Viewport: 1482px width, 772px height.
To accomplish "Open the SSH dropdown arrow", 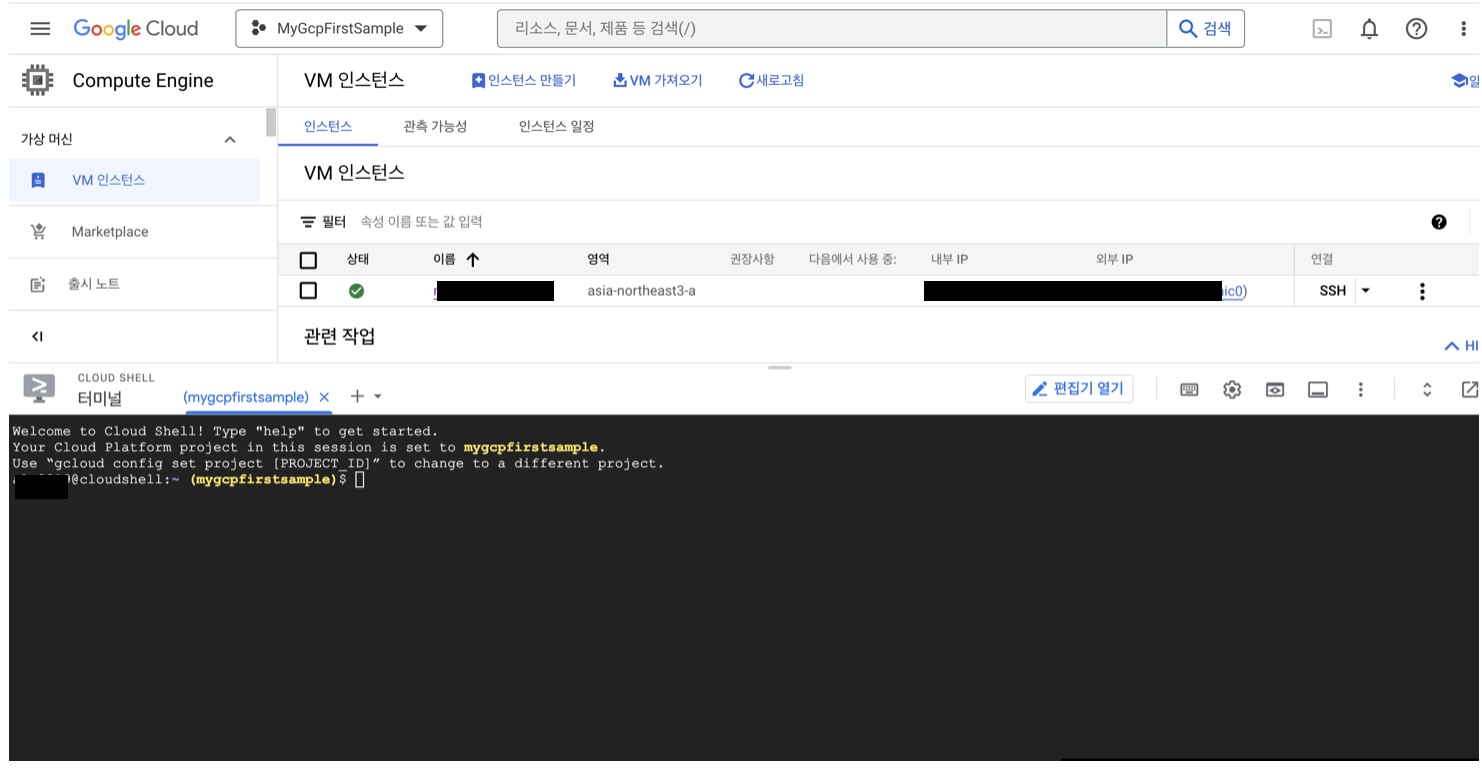I will 1366,291.
